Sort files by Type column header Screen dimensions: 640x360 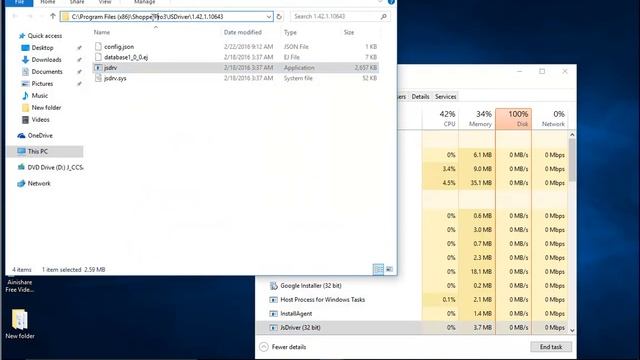click(290, 32)
